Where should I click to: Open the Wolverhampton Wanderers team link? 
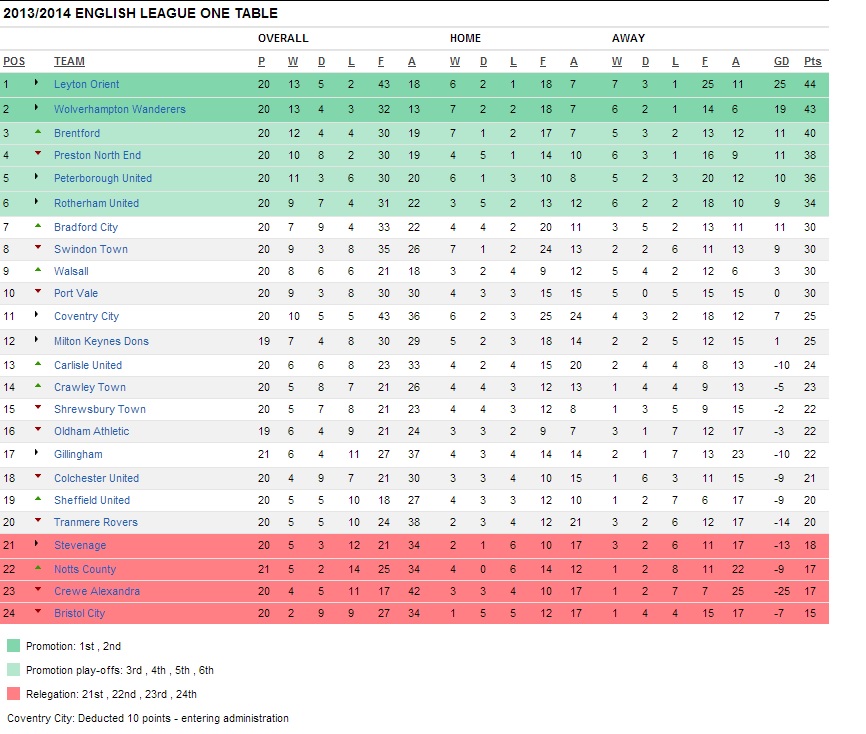point(119,109)
